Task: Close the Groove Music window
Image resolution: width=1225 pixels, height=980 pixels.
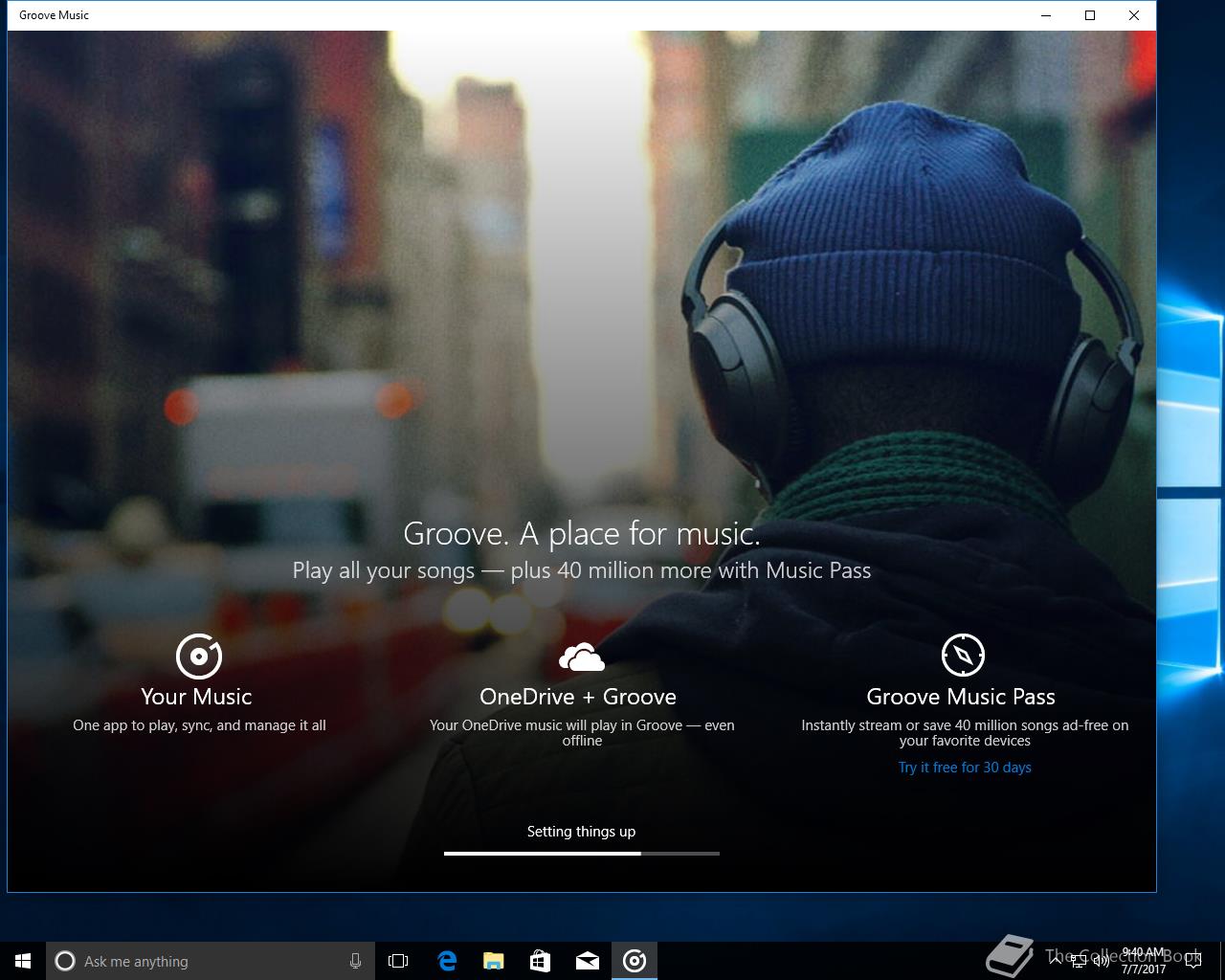Action: click(x=1134, y=15)
